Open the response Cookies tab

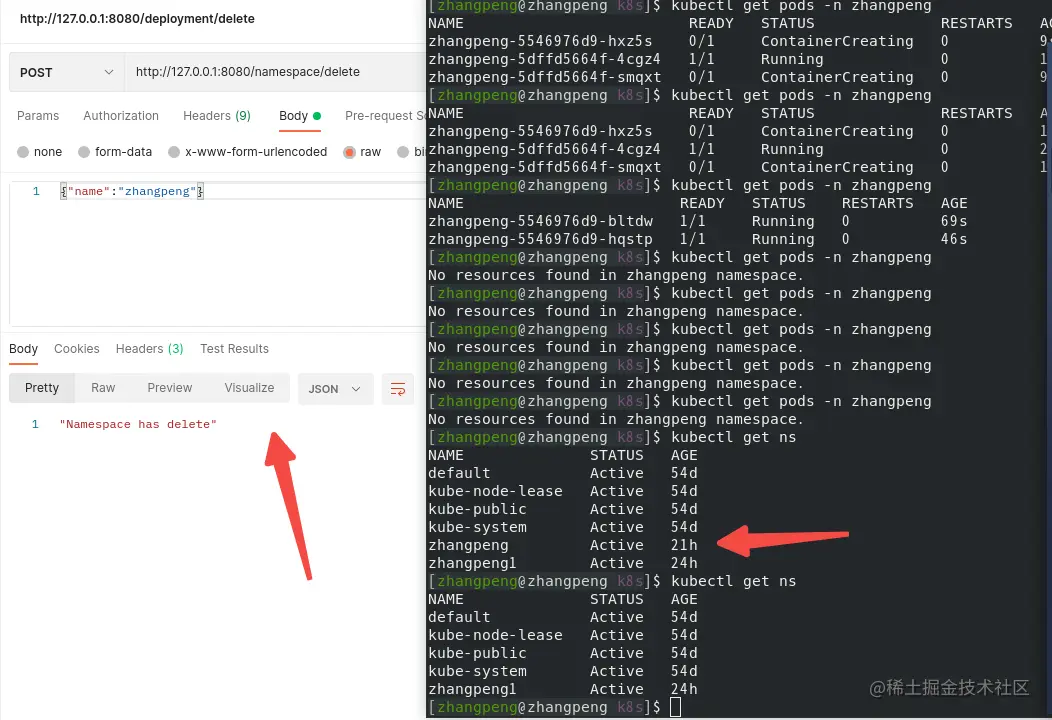point(76,349)
